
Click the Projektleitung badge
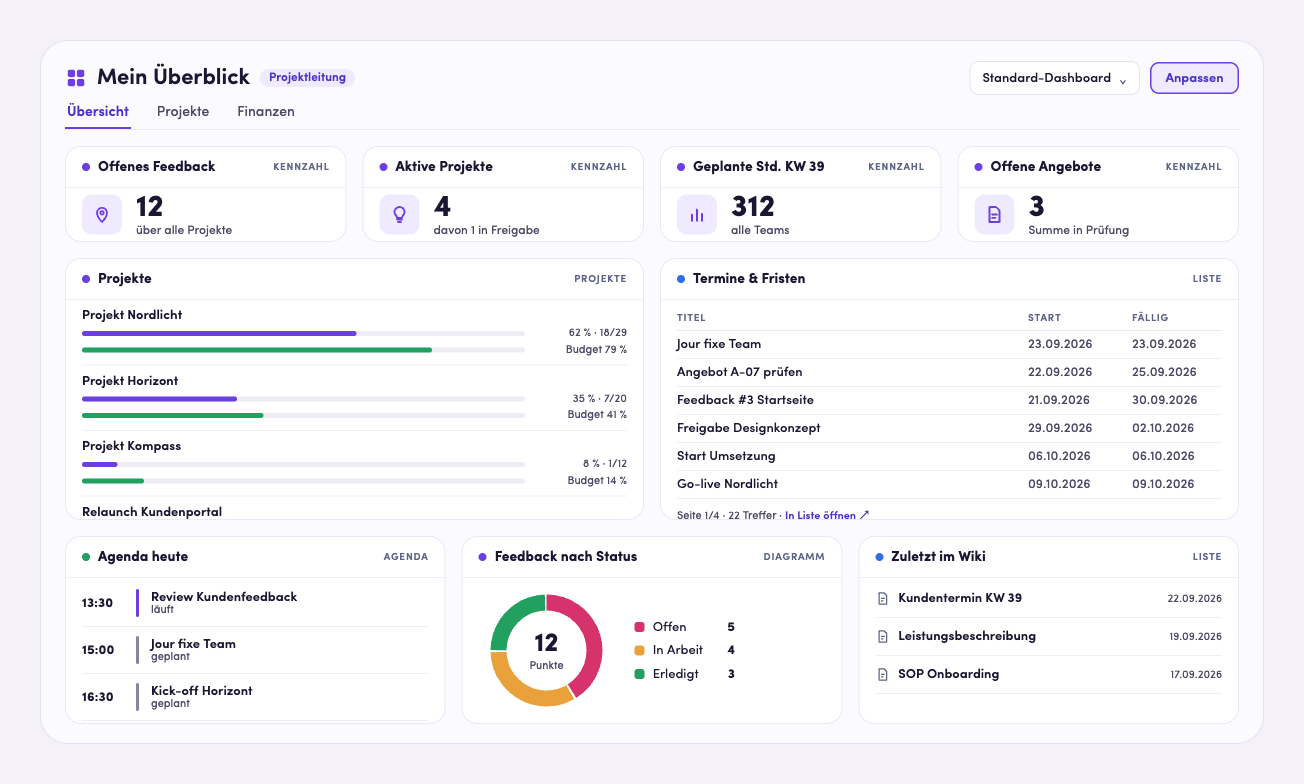pos(307,78)
